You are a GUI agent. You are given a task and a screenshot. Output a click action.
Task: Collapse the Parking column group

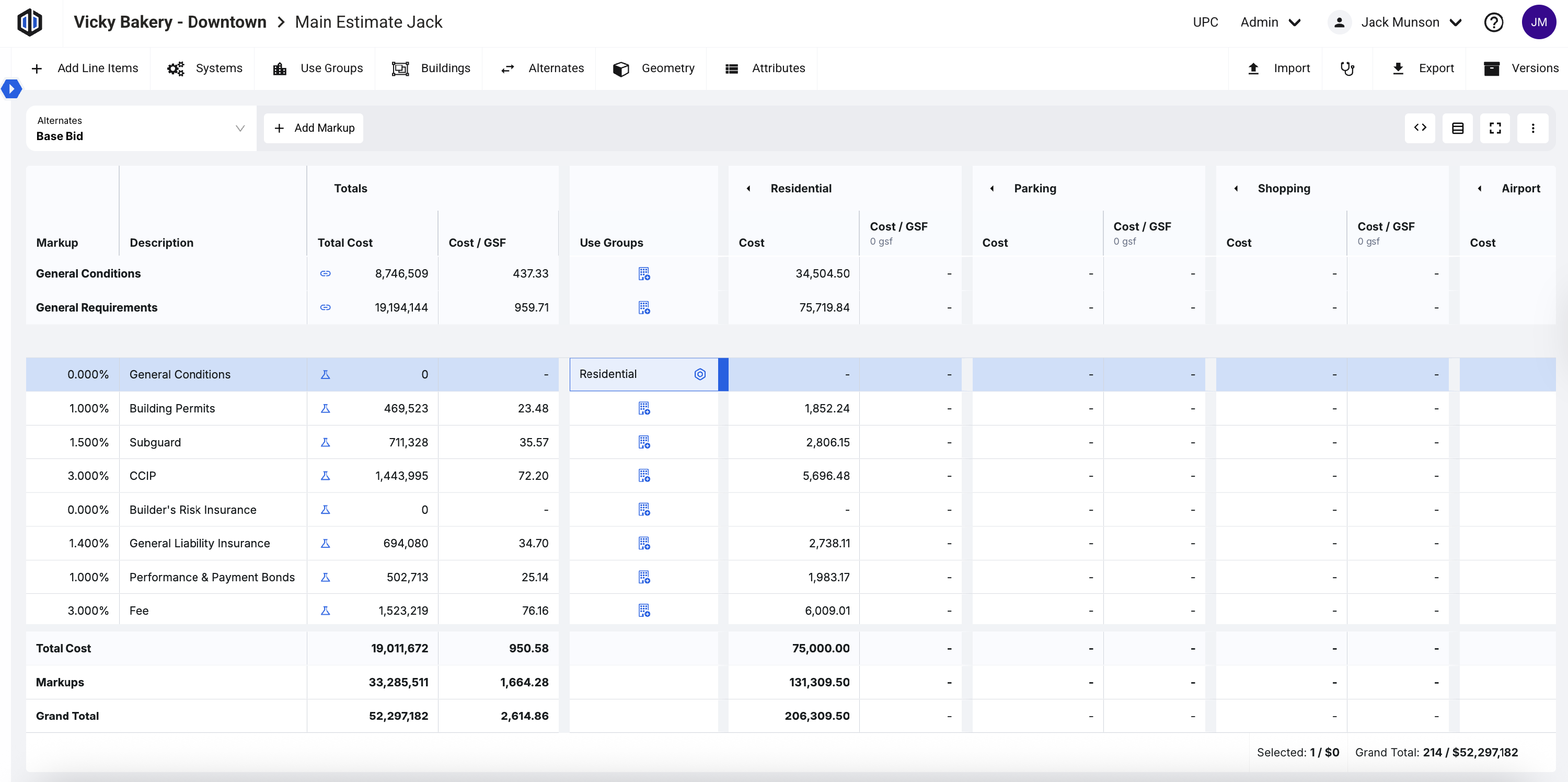tap(992, 189)
